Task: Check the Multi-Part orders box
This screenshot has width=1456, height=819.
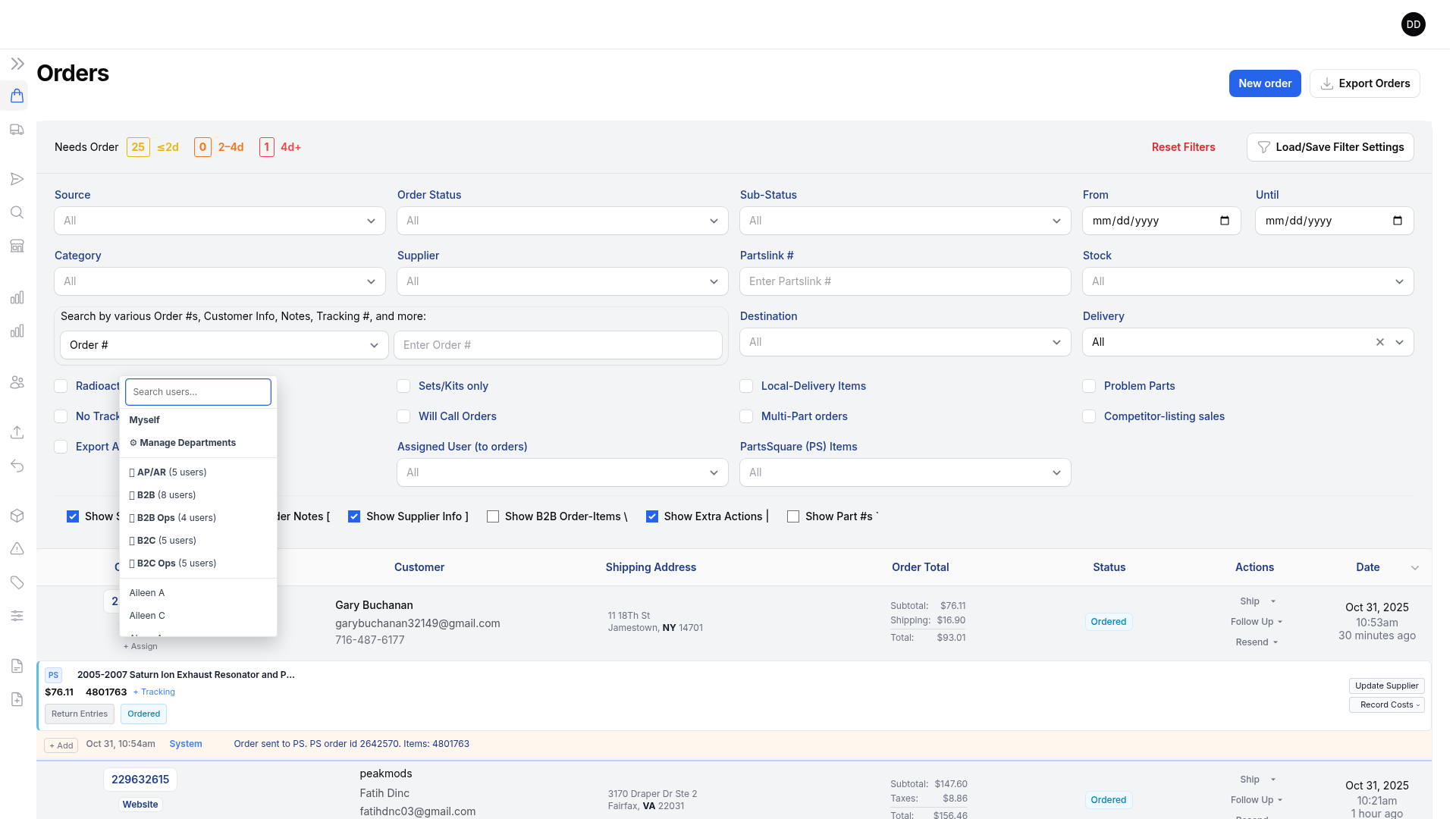Action: click(746, 416)
